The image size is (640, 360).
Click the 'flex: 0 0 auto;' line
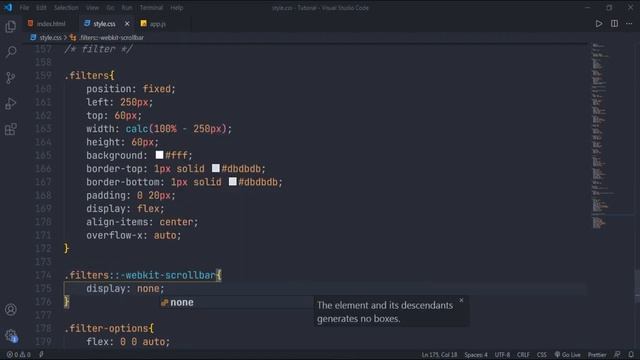pyautogui.click(x=128, y=342)
